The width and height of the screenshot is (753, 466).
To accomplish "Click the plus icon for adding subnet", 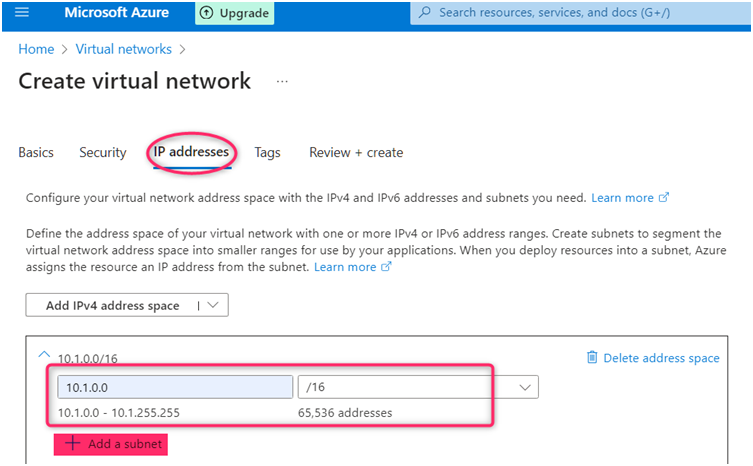I will 71,443.
